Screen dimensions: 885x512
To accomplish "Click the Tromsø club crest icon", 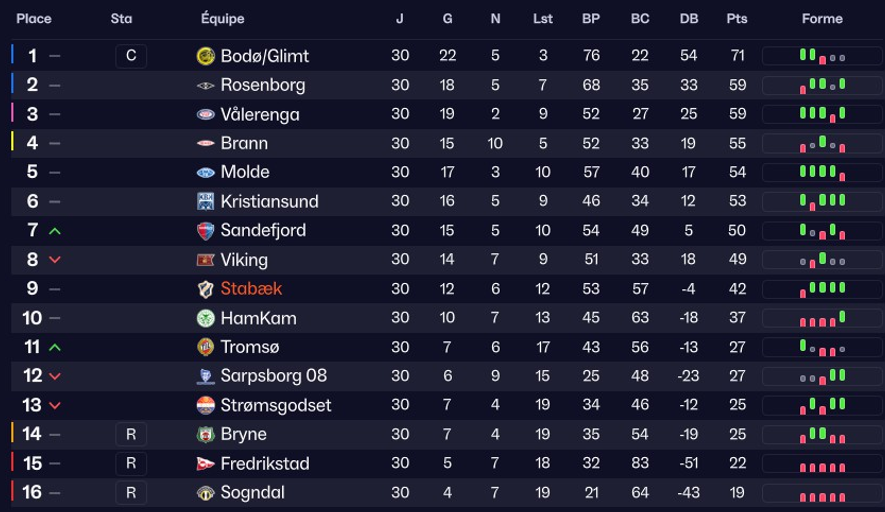I will (x=206, y=347).
